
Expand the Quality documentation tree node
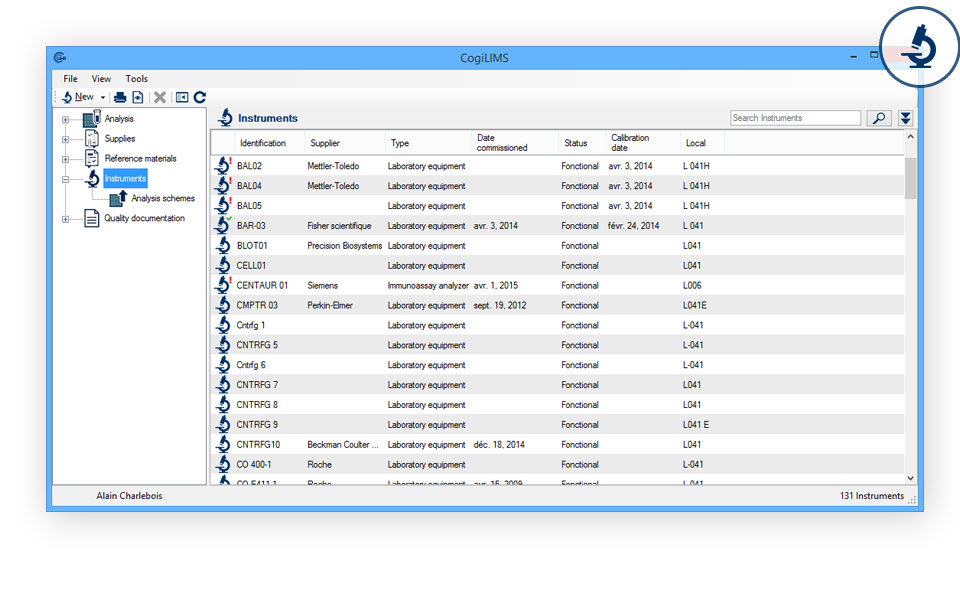[x=65, y=219]
